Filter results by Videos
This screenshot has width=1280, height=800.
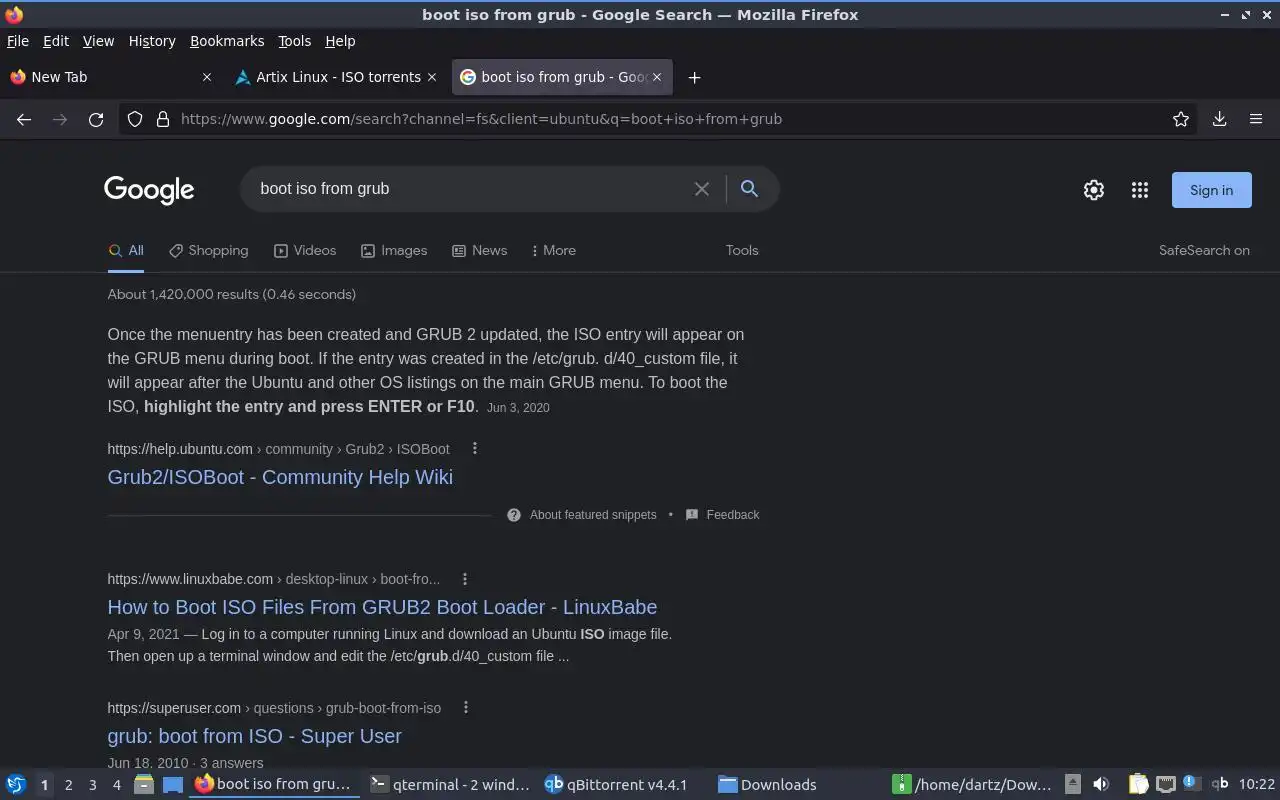[305, 251]
